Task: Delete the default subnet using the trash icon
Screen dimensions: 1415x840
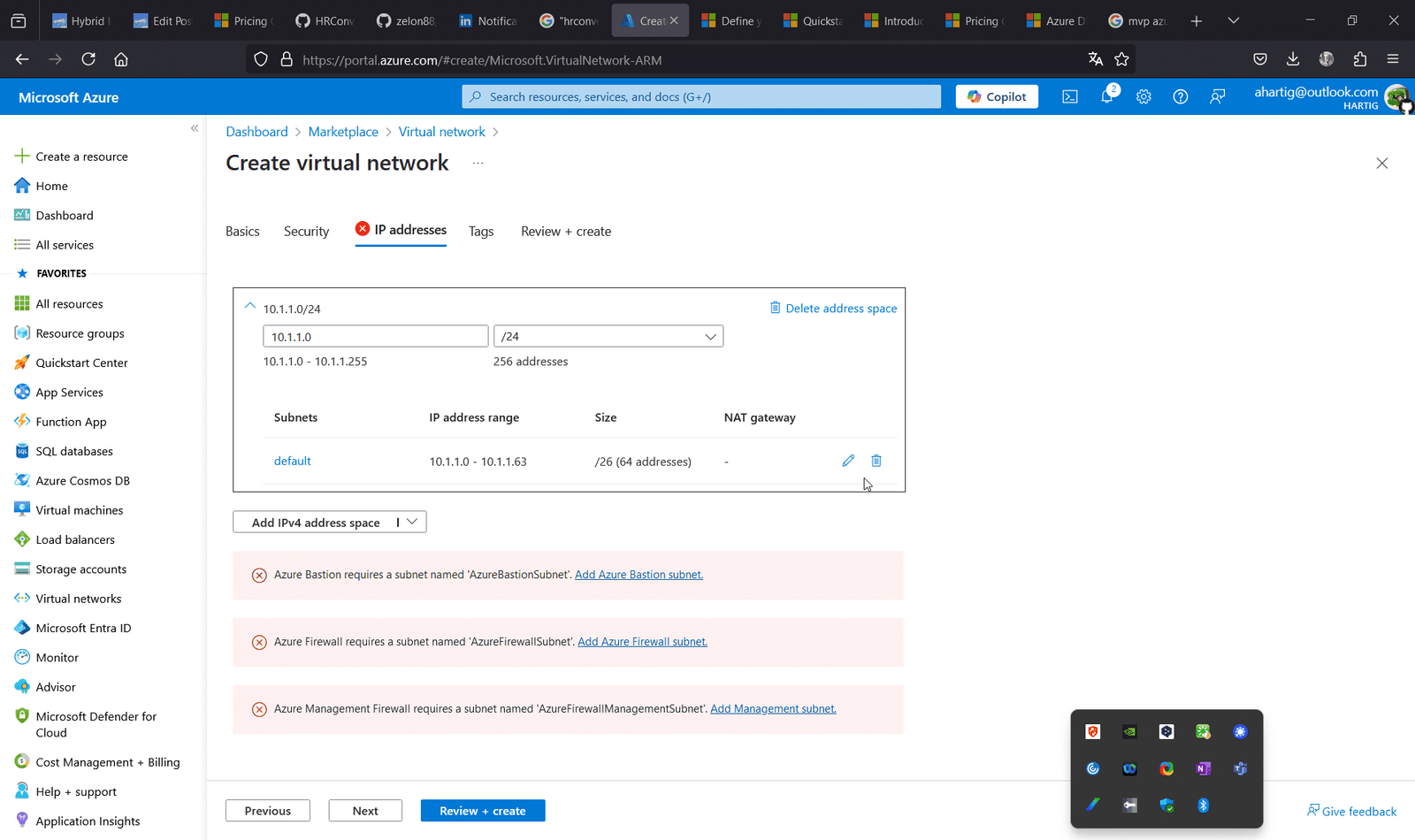Action: tap(876, 460)
